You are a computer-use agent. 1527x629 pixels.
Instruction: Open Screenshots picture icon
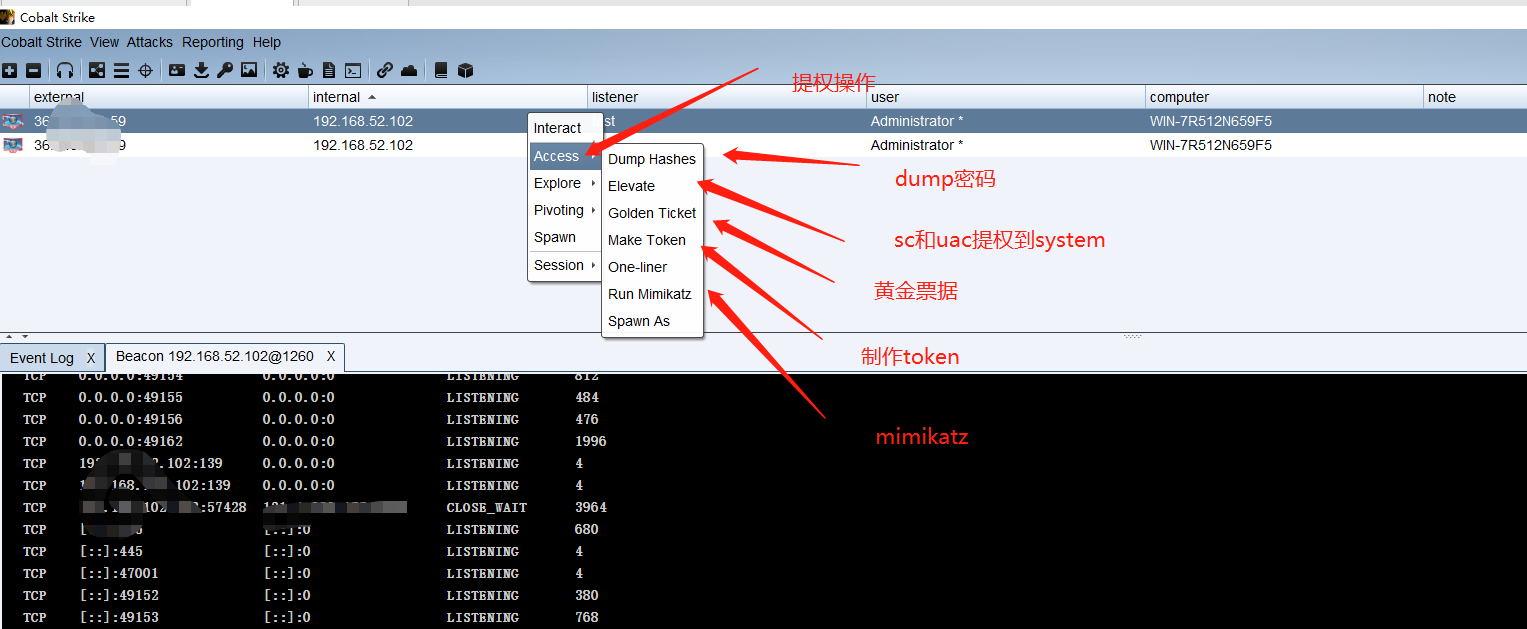coord(249,70)
